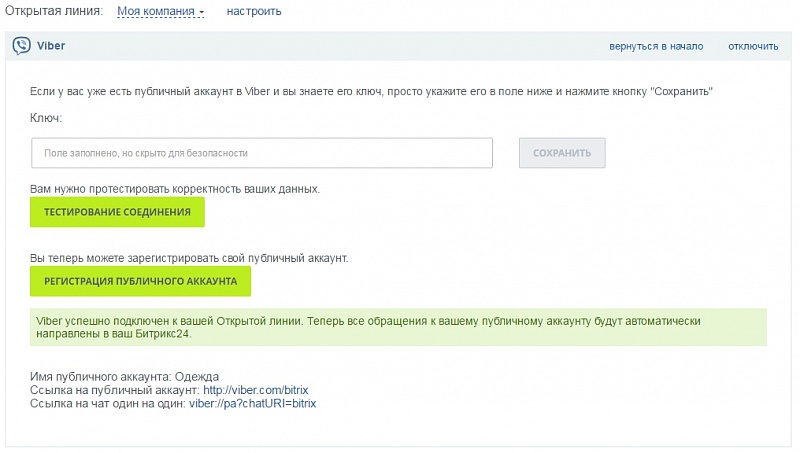Click the 'Открытая линия:' label

54,11
